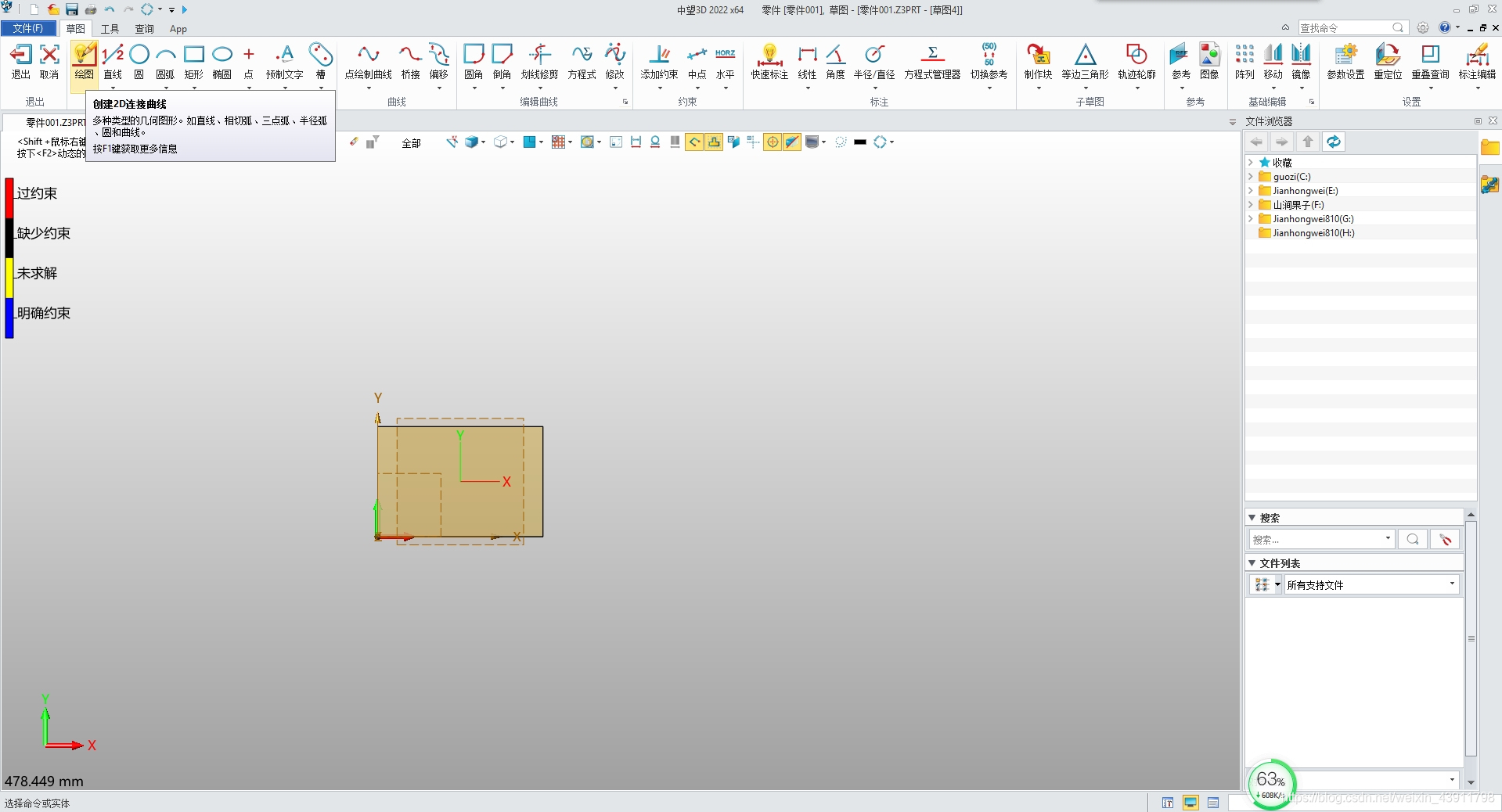This screenshot has width=1502, height=812.
Task: Select the 零件001.Z3PRT document tab
Action: [45, 123]
